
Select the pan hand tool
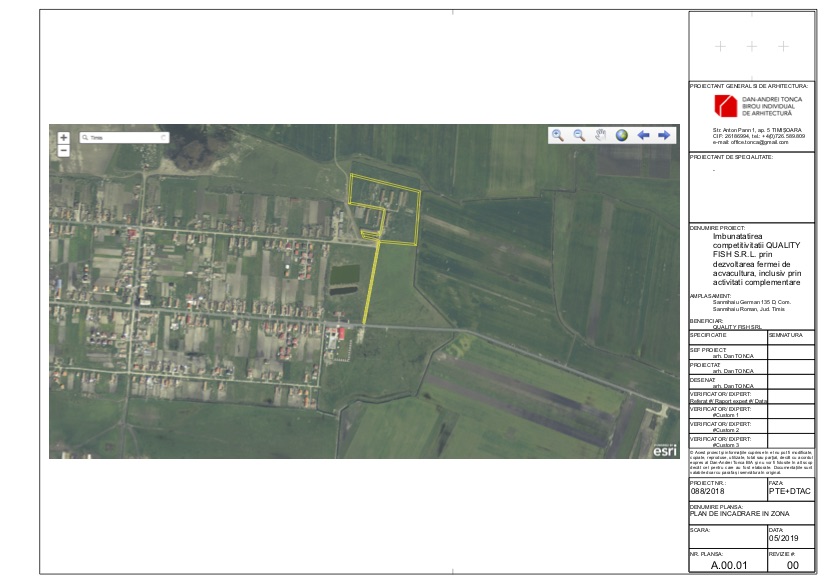600,135
